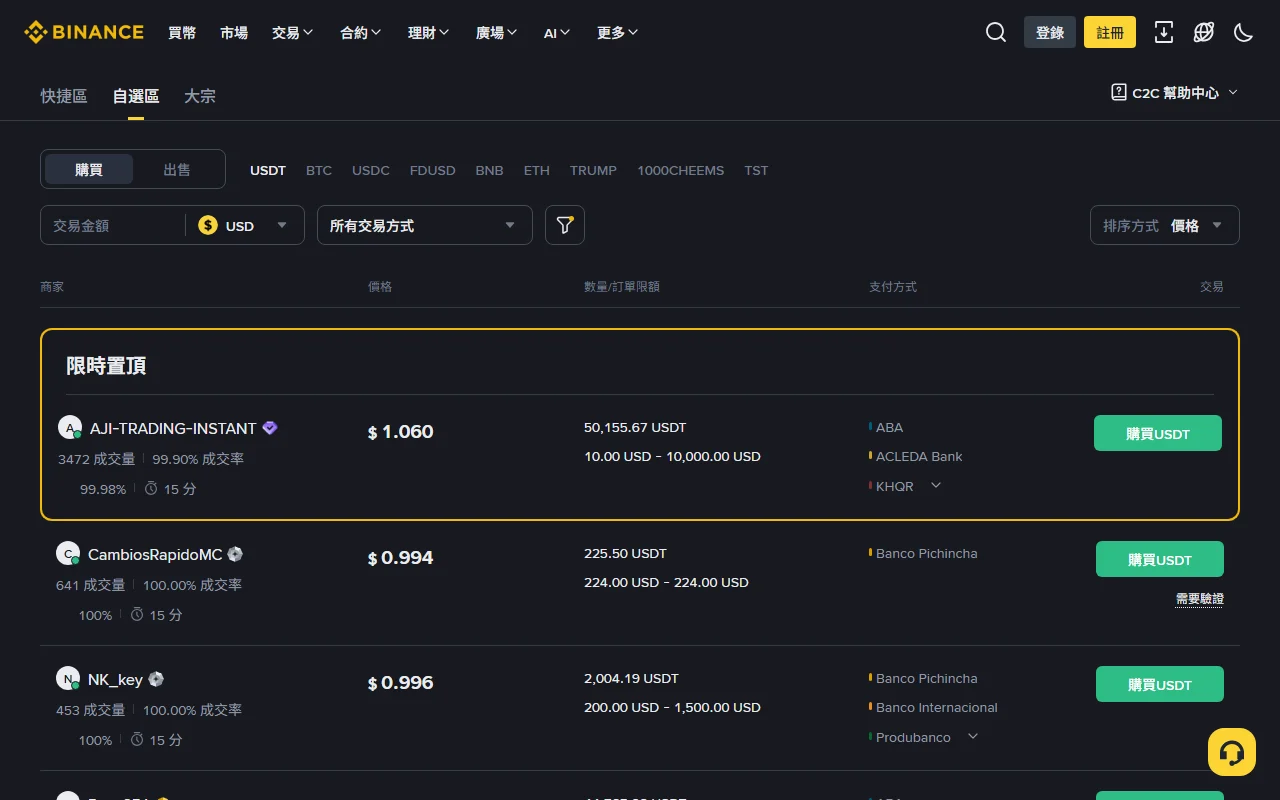Click the 註冊 register button

1110,32
